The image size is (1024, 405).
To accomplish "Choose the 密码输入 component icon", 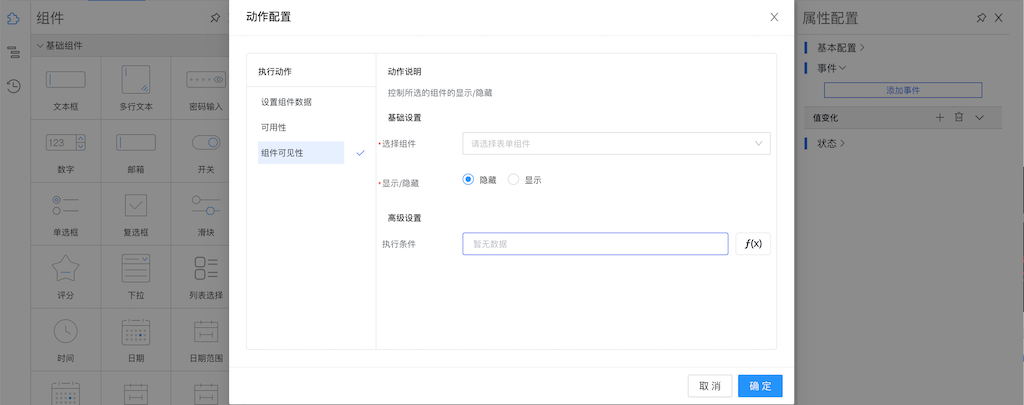I will coord(206,80).
